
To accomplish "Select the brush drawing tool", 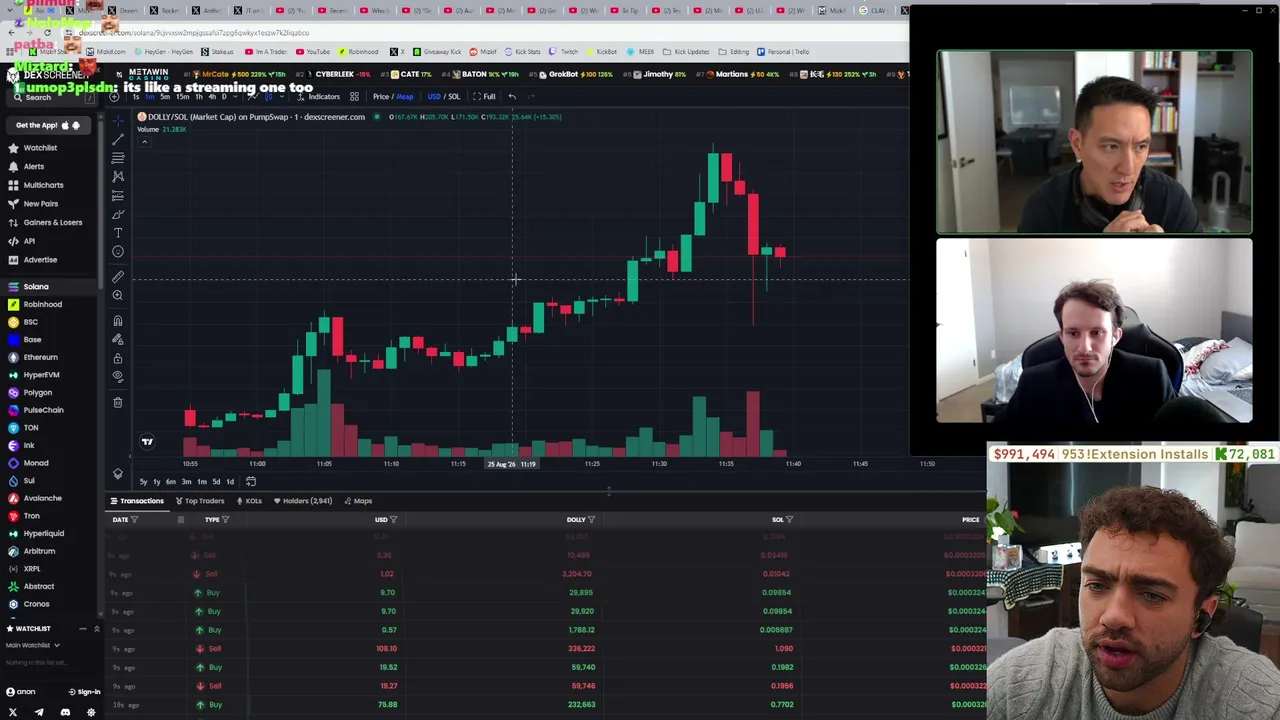I will coord(118,214).
